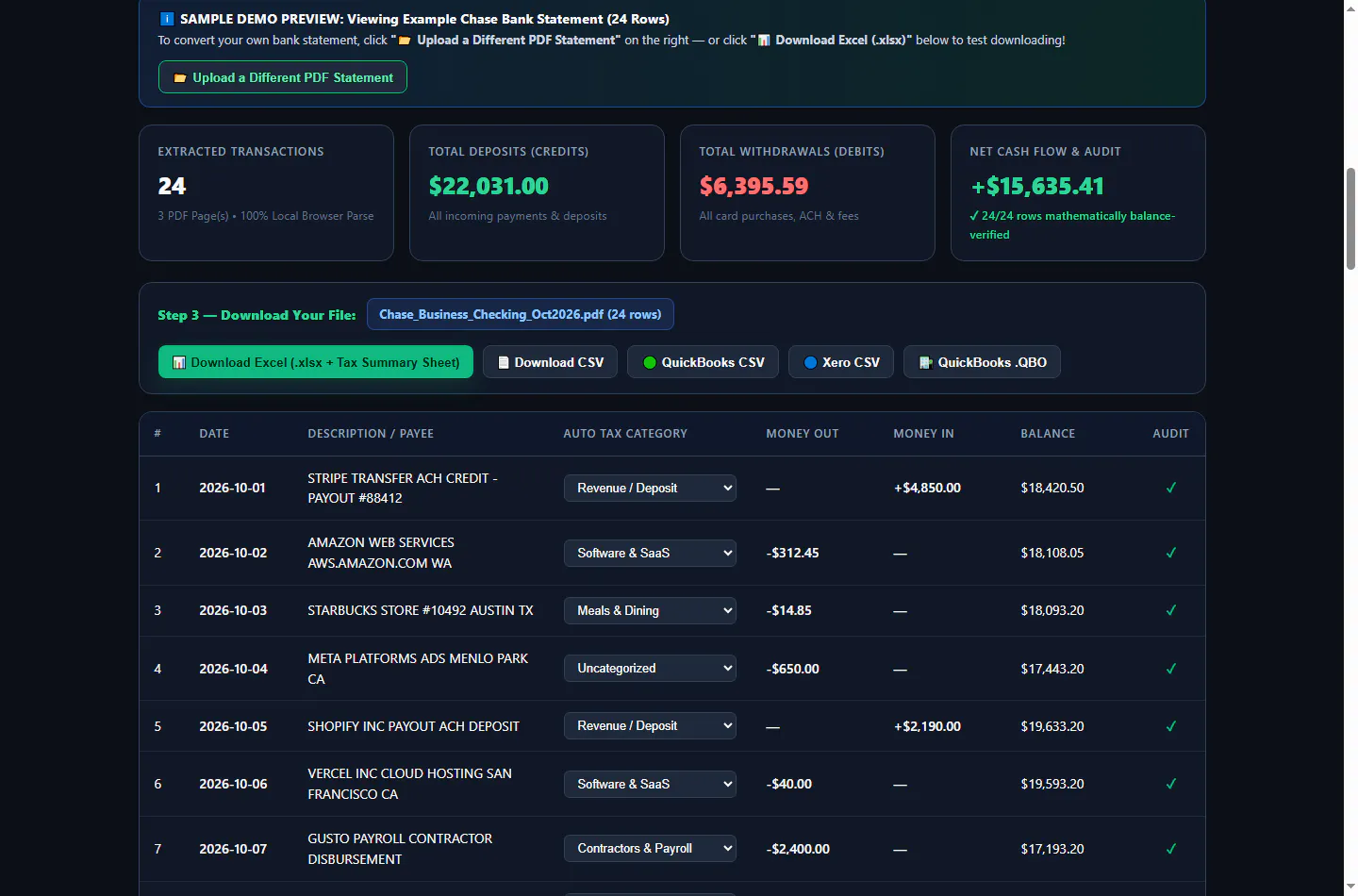
Task: Click the audit checkmark for Shopify payout row
Action: (1171, 726)
